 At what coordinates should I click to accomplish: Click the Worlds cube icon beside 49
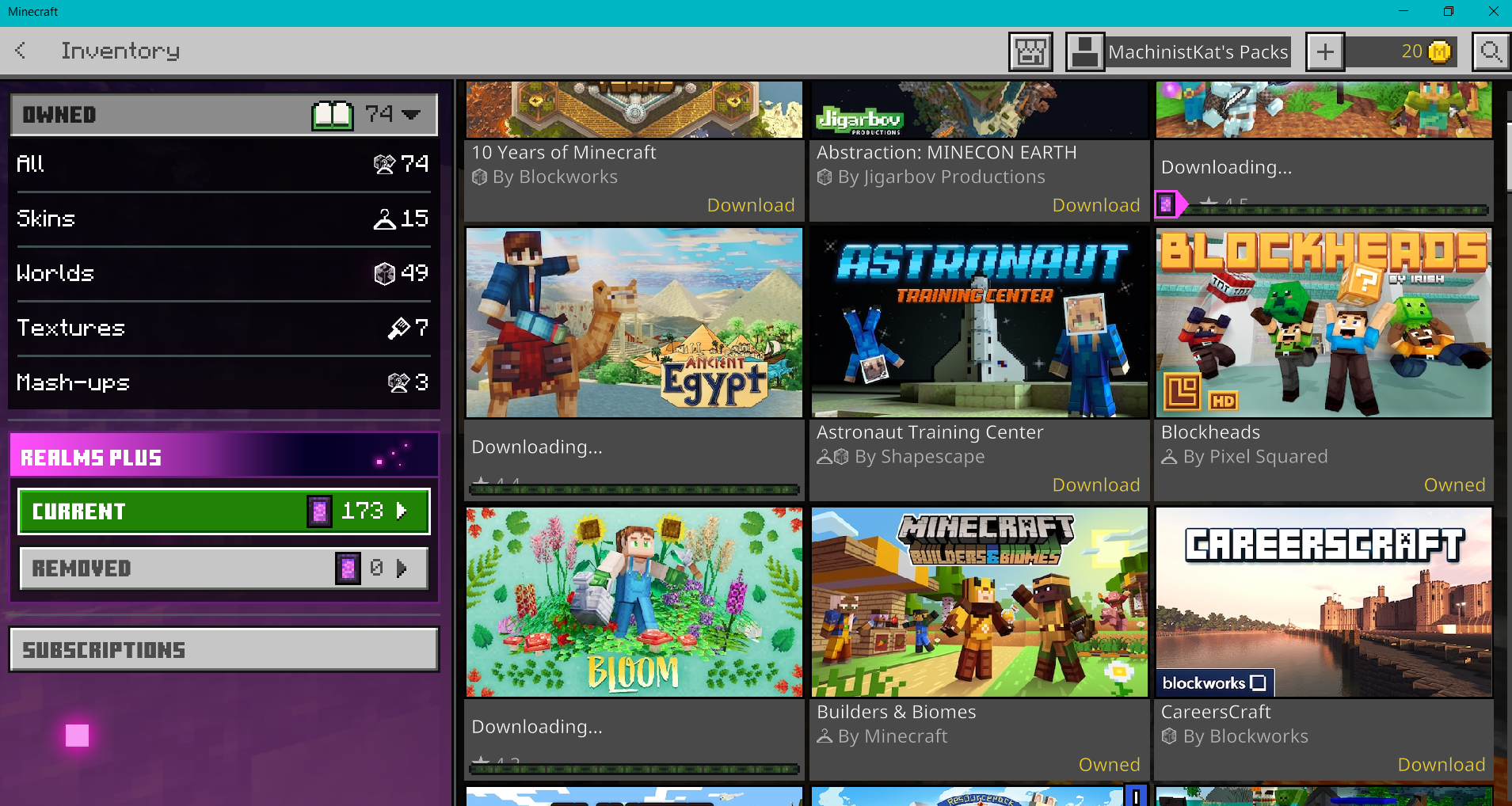(x=384, y=273)
